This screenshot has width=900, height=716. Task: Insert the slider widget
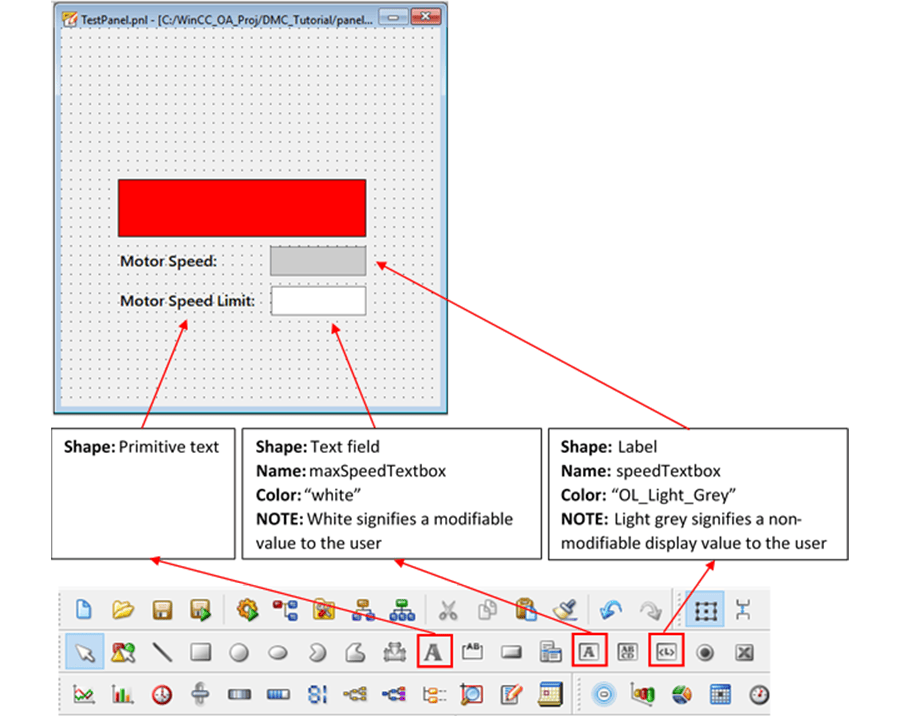pos(200,694)
